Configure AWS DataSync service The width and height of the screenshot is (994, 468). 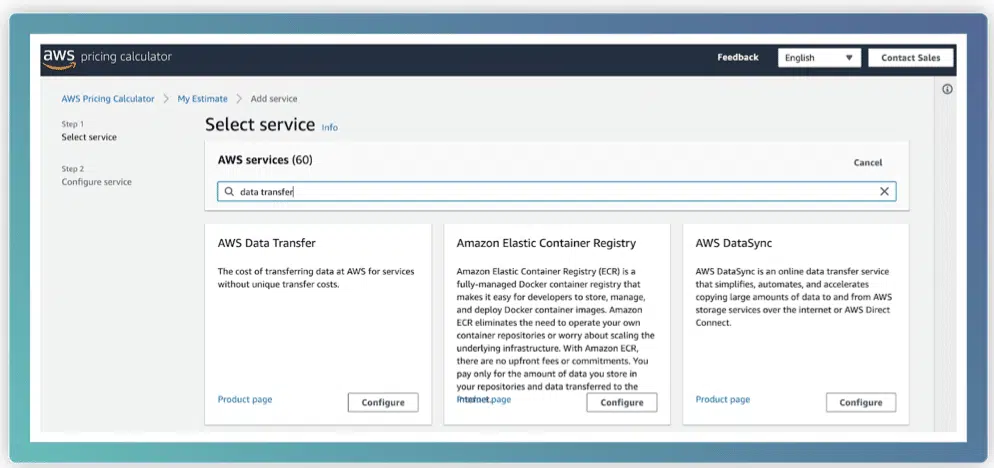[861, 403]
